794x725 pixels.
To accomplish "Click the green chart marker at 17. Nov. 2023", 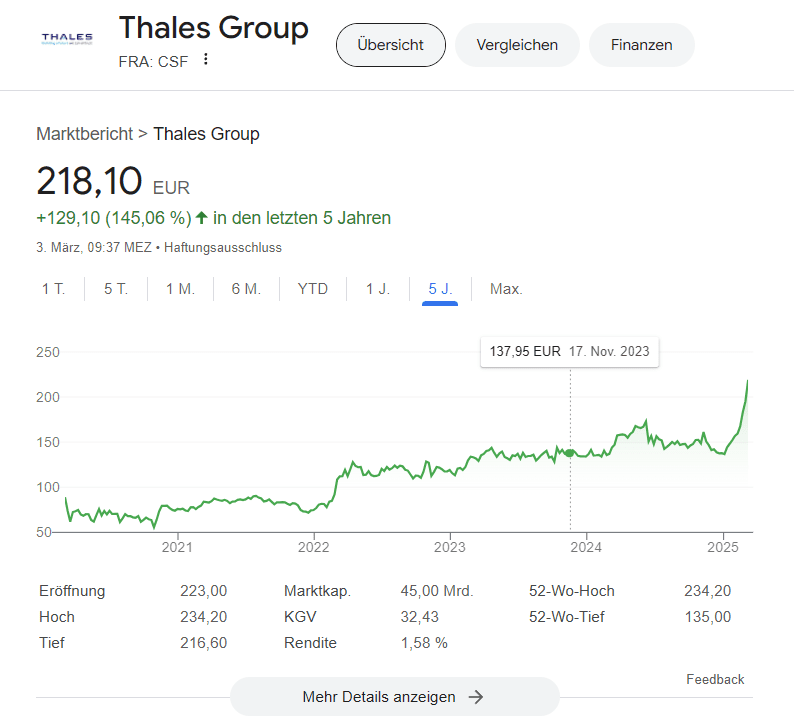I will 570,453.
